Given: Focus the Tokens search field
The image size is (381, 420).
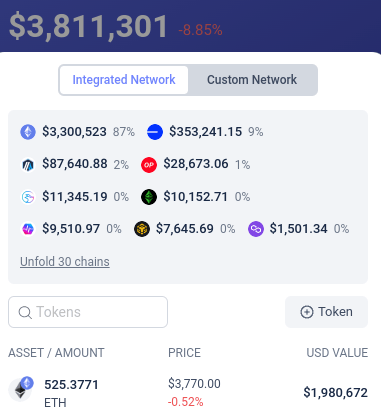Looking at the screenshot, I should [x=88, y=312].
